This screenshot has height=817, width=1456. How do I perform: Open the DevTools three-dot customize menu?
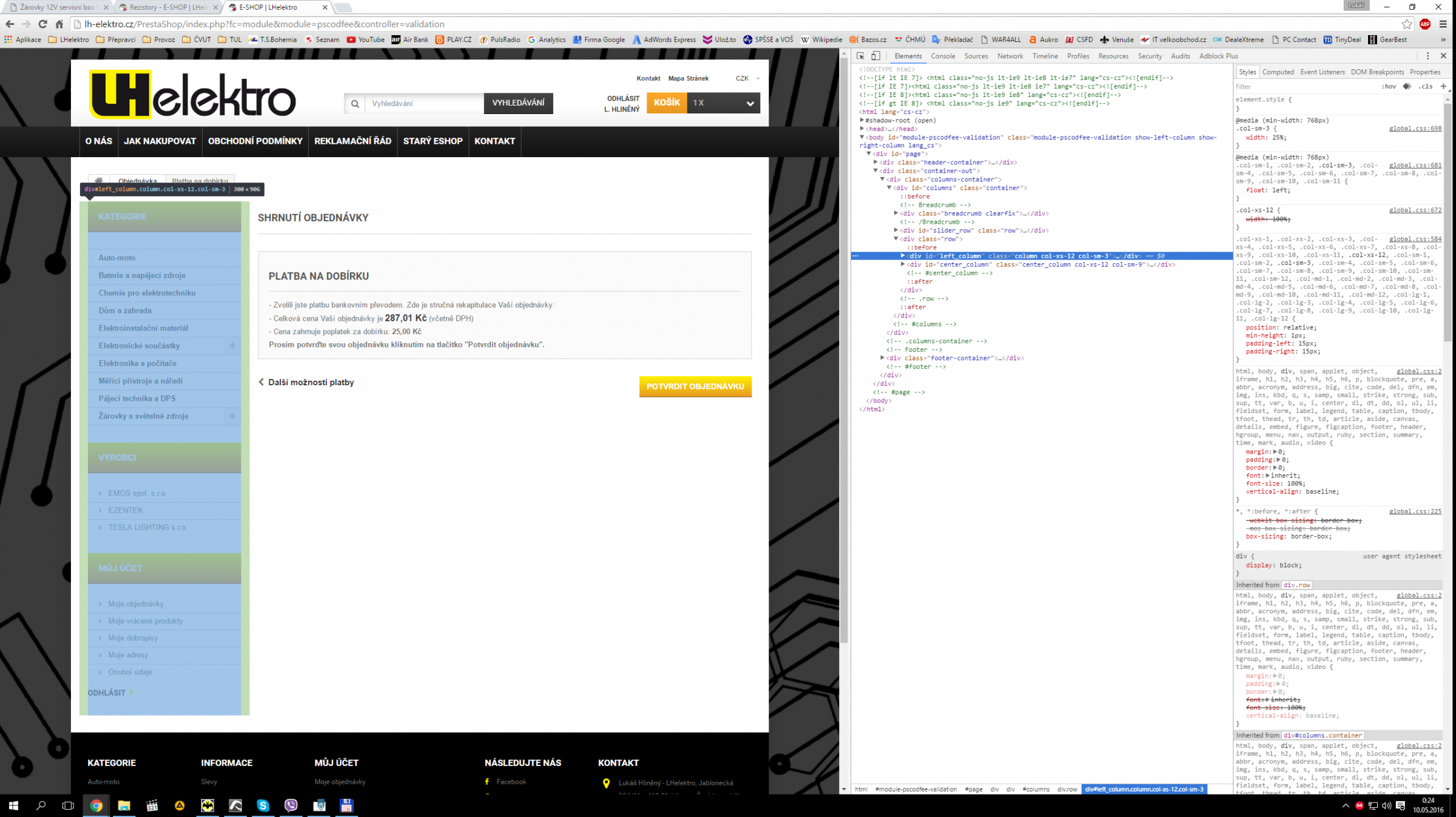click(1427, 56)
